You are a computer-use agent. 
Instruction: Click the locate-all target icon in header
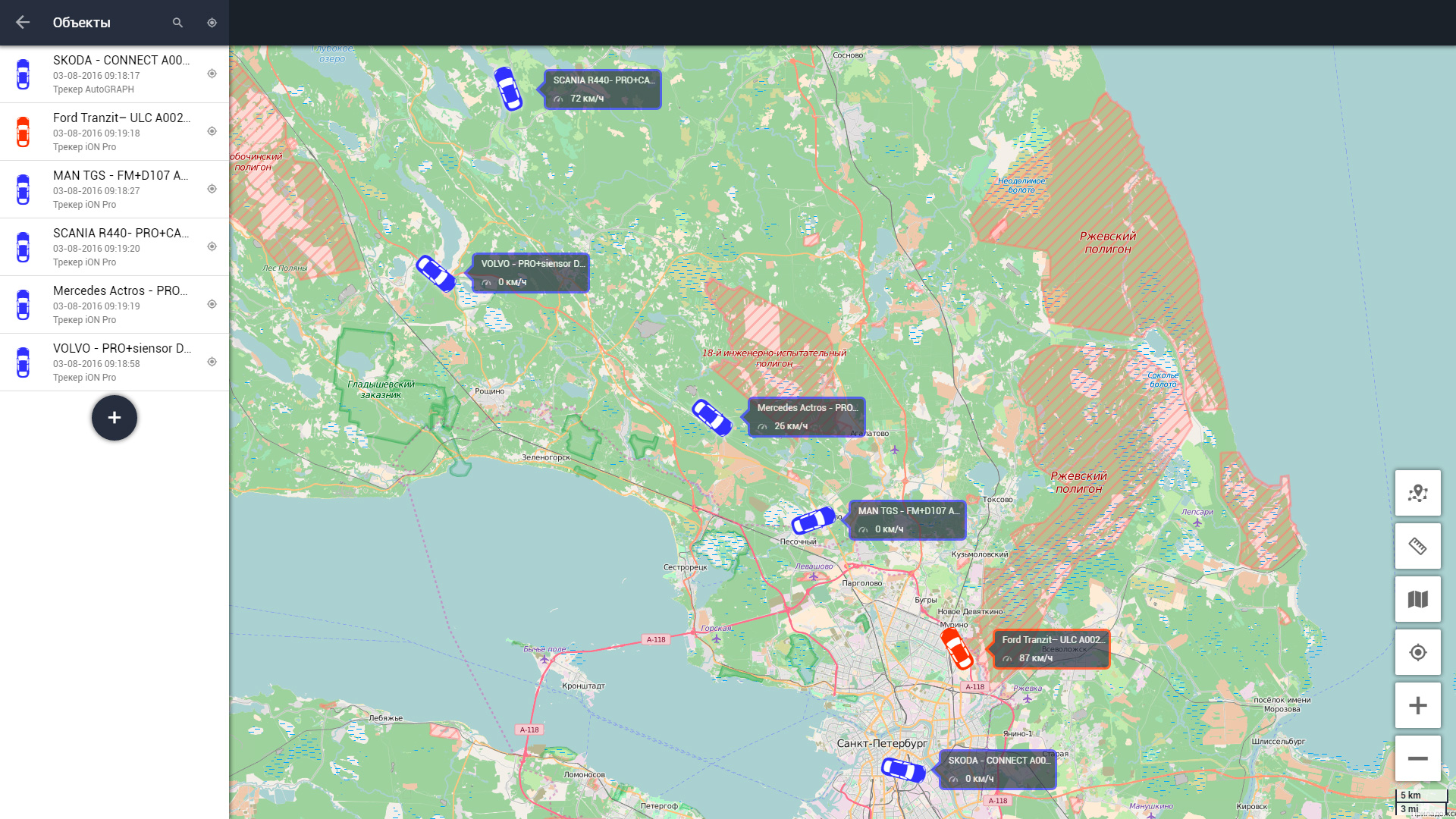tap(212, 23)
